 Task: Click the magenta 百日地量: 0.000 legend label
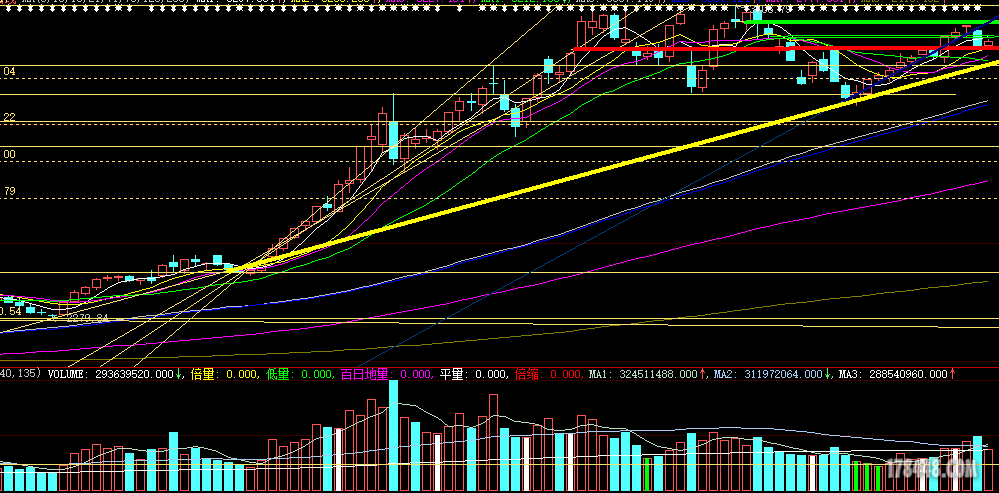pyautogui.click(x=386, y=374)
